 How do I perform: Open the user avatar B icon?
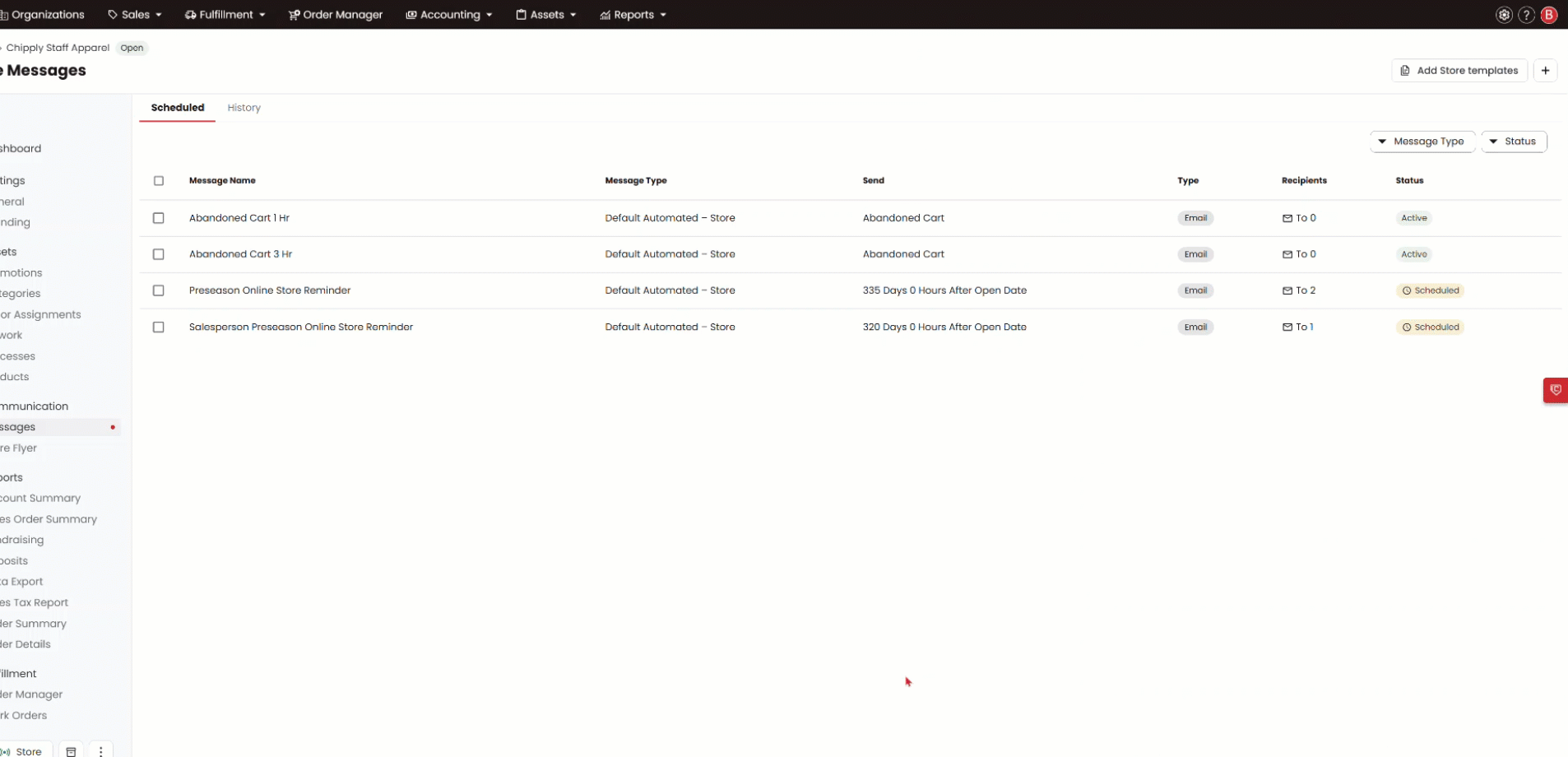point(1549,15)
